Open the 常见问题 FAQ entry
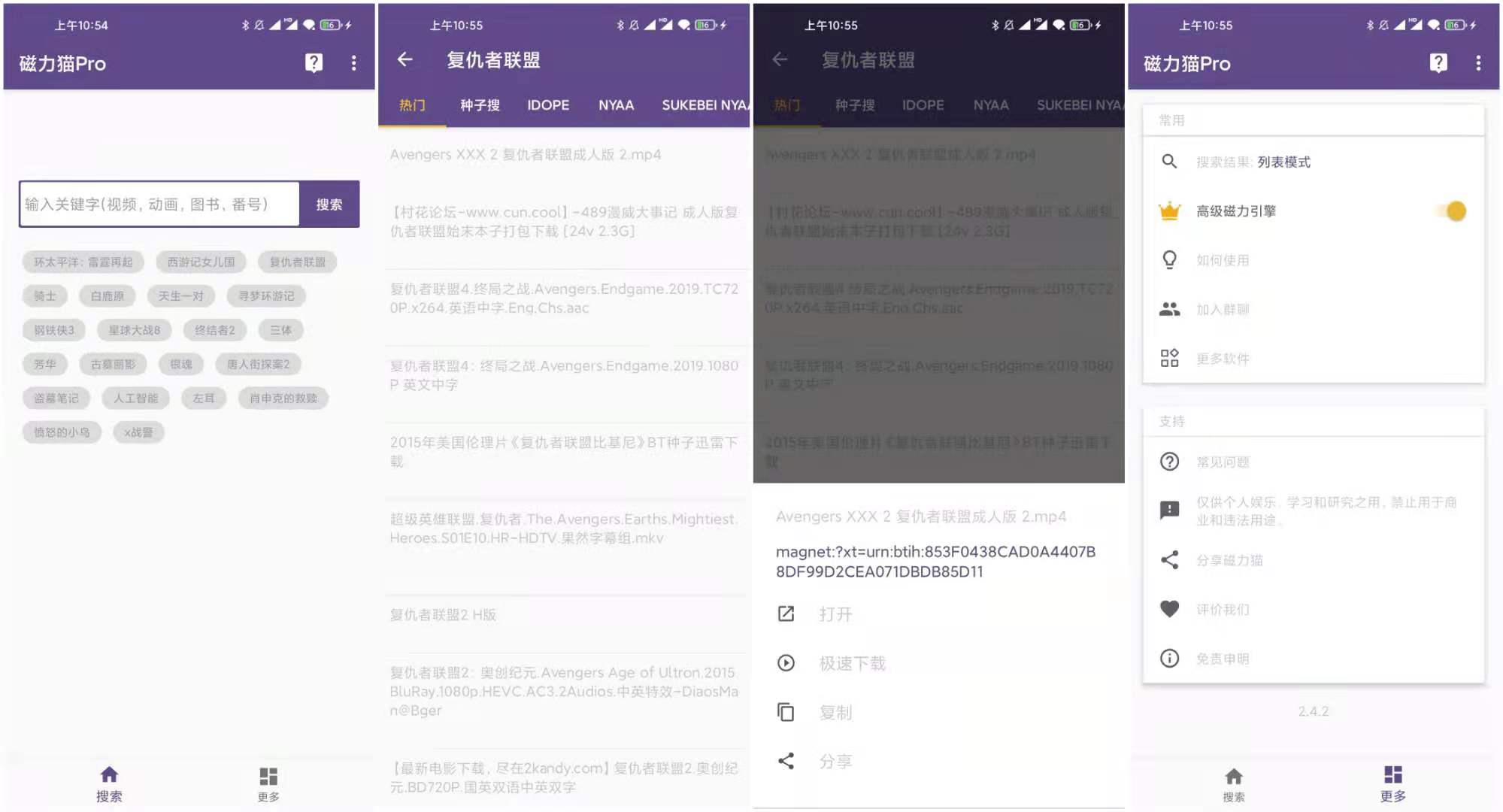Screen dimensions: 1503x812 pos(1170,462)
